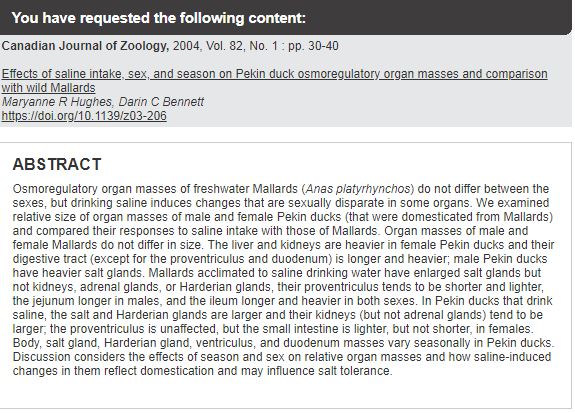The width and height of the screenshot is (575, 413).
Task: Click the Canadian Journal of Zoology journal name
Action: 85,46
